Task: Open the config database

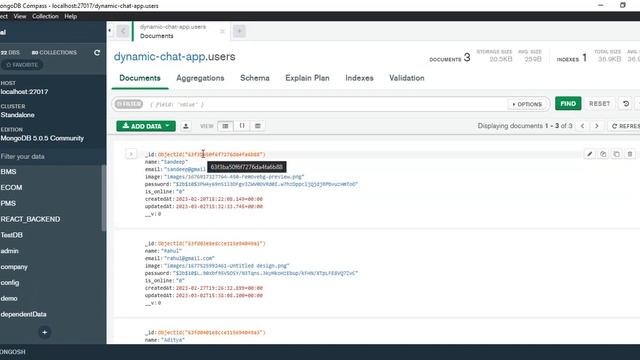Action: click(10, 282)
